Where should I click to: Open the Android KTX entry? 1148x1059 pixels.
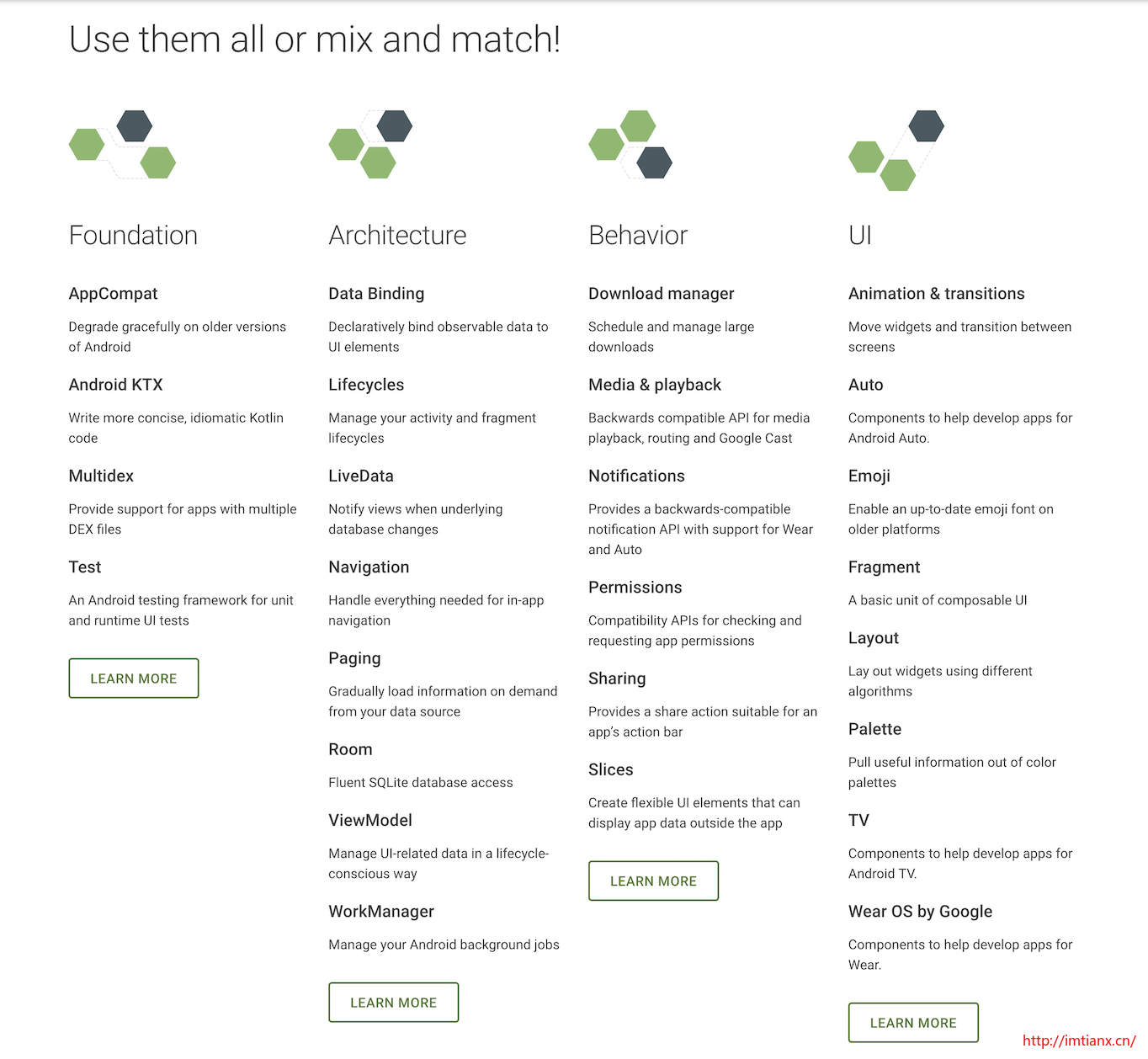pos(116,385)
